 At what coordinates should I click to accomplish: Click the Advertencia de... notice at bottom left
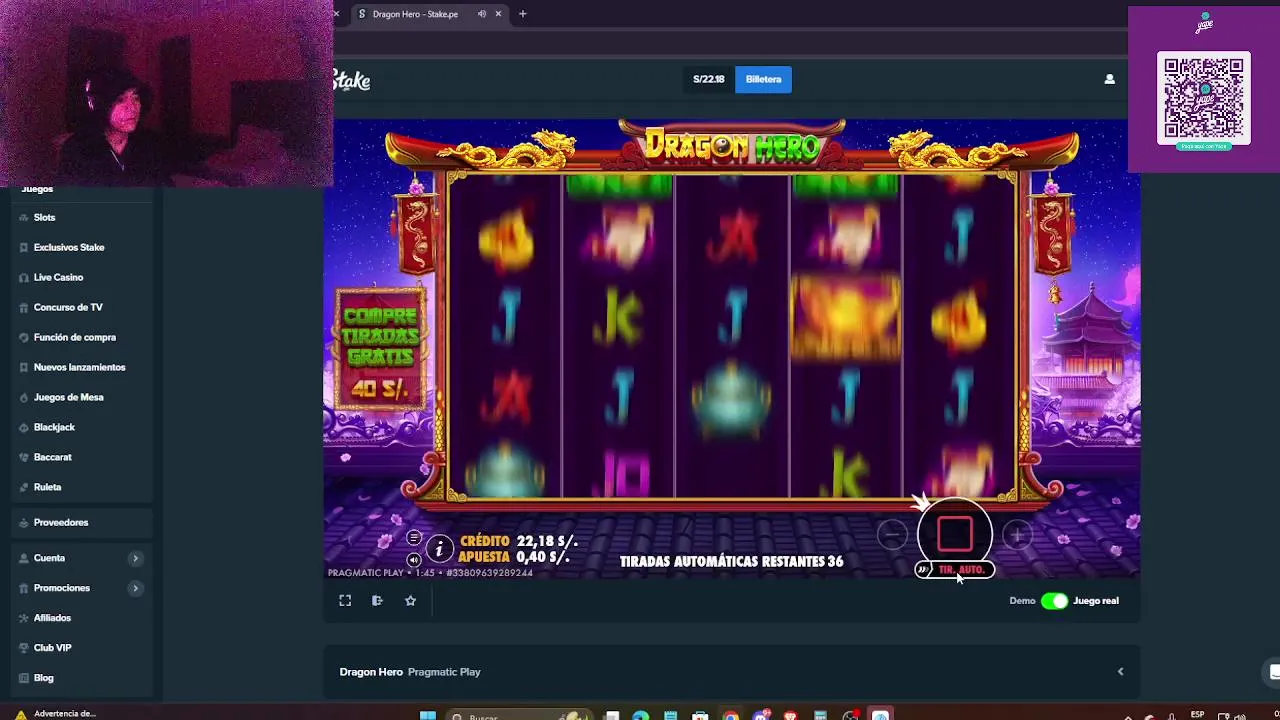point(56,714)
